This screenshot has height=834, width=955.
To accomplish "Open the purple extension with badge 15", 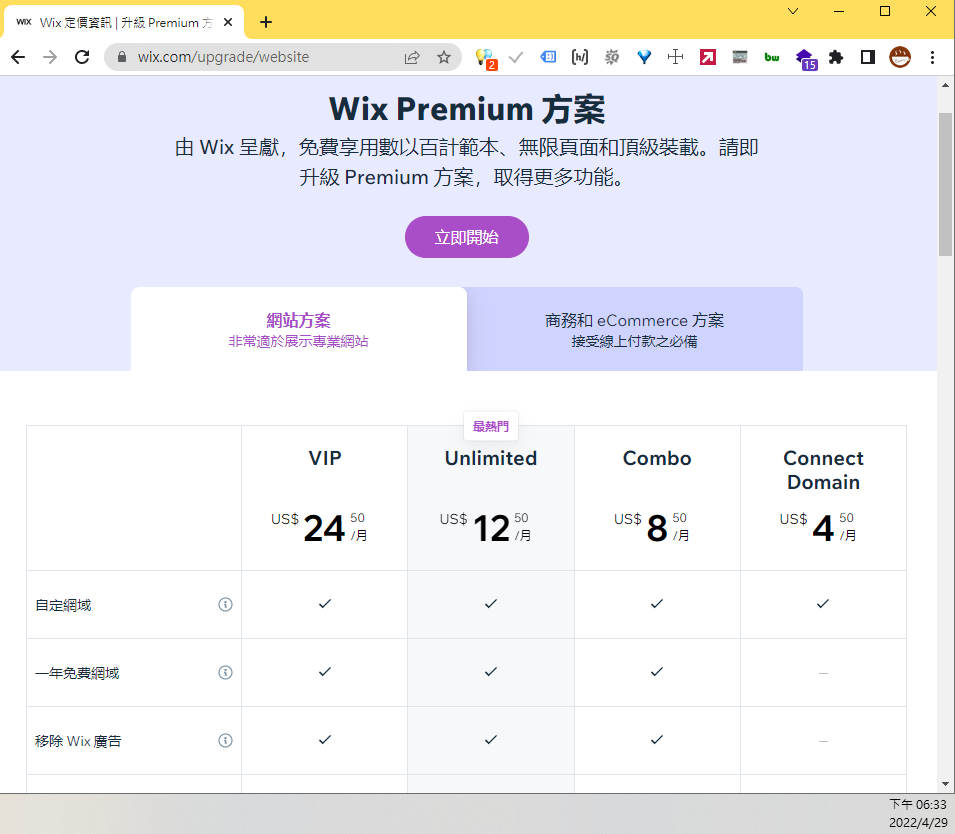I will (x=806, y=59).
